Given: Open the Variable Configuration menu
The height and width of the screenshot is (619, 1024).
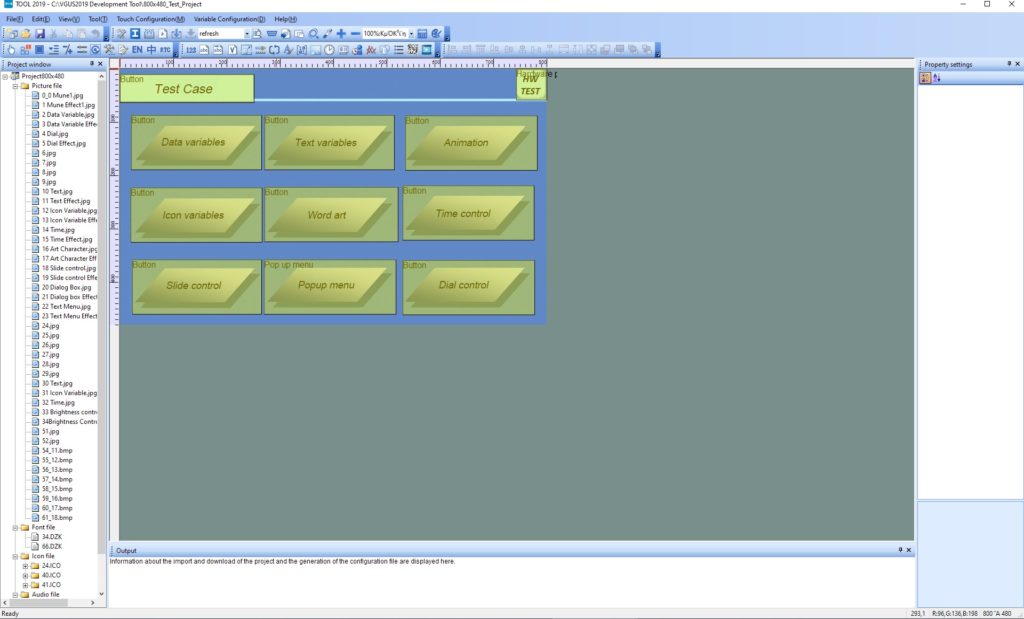Looking at the screenshot, I should tap(229, 19).
